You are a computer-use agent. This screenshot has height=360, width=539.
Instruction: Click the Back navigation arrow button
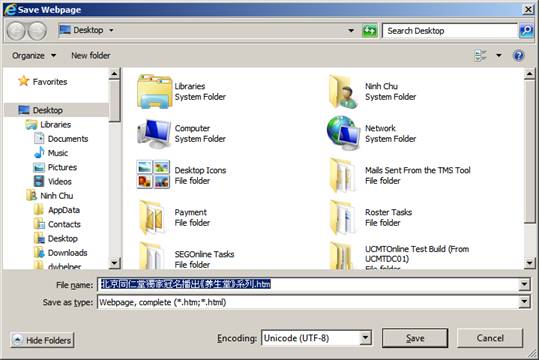pyautogui.click(x=16, y=31)
